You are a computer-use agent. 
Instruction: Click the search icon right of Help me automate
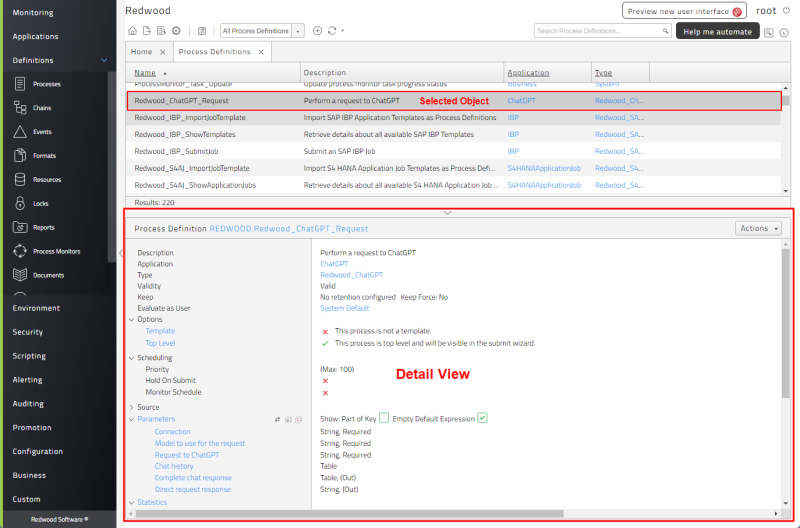(768, 32)
